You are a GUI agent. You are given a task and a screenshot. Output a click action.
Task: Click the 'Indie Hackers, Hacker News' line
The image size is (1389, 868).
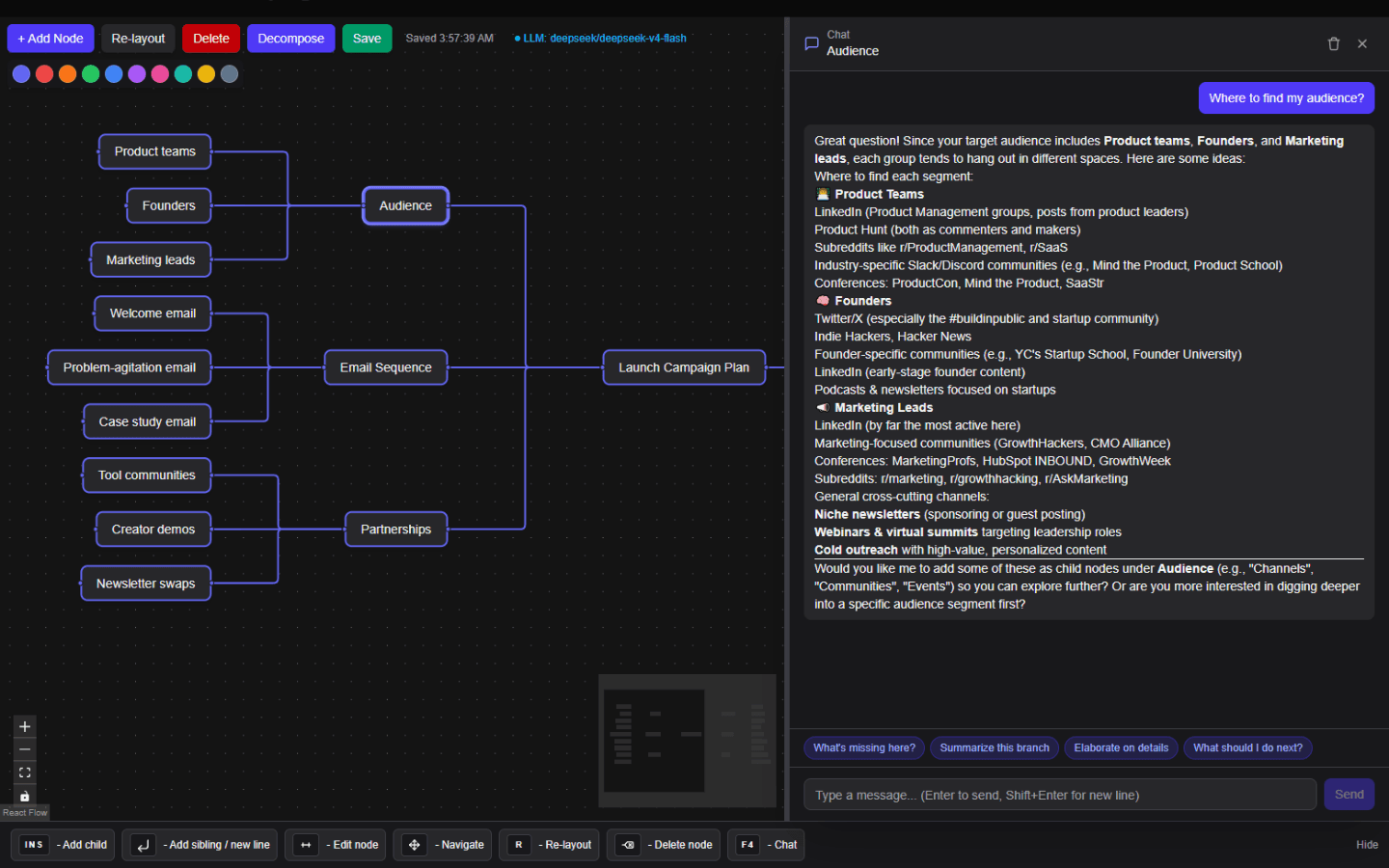click(893, 337)
